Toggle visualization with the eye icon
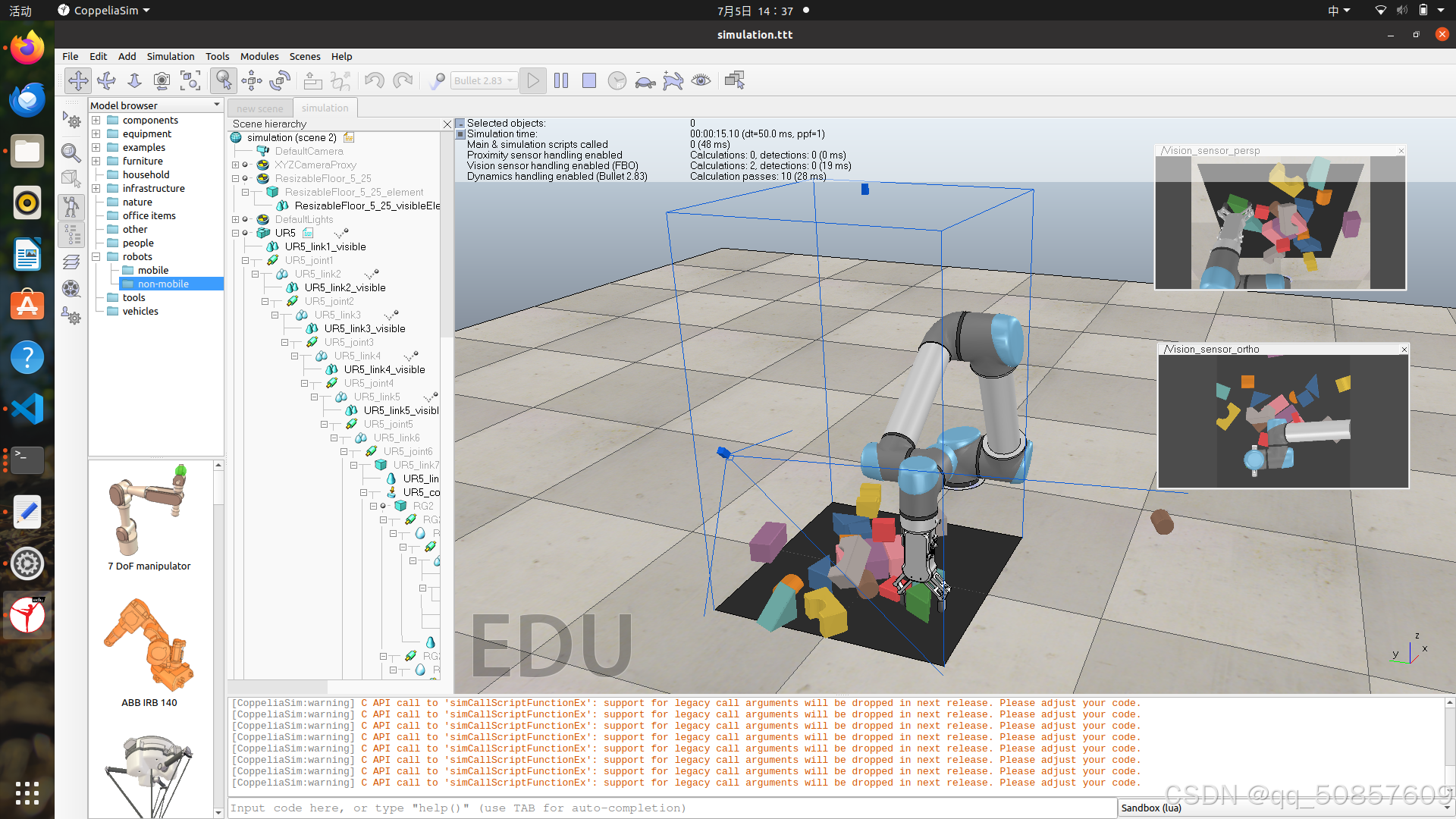This screenshot has height=819, width=1456. [701, 80]
